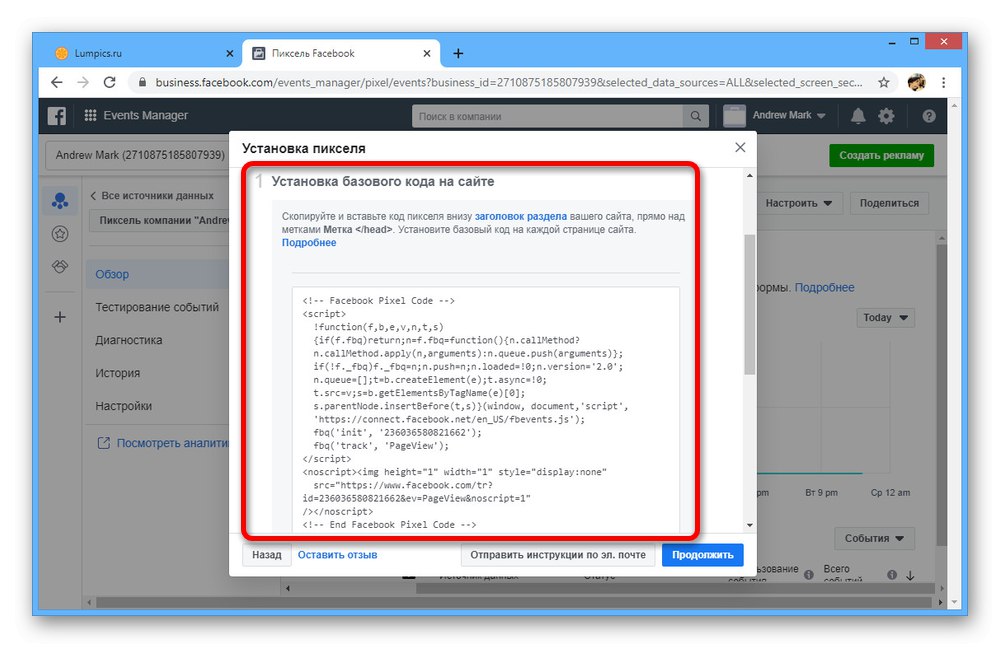Click the fbq('track', 'PageView'); code line

tap(381, 446)
